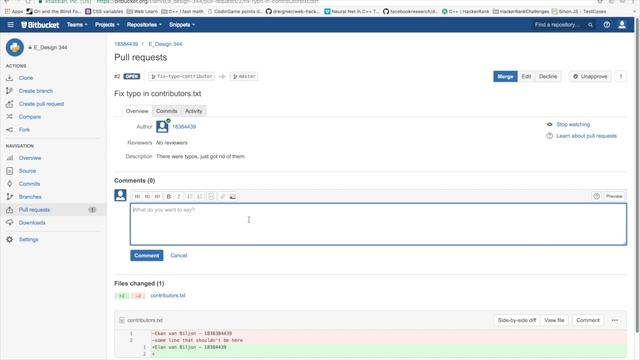The image size is (640, 360).
Task: Open the repository Settings gear
Action: (9, 240)
